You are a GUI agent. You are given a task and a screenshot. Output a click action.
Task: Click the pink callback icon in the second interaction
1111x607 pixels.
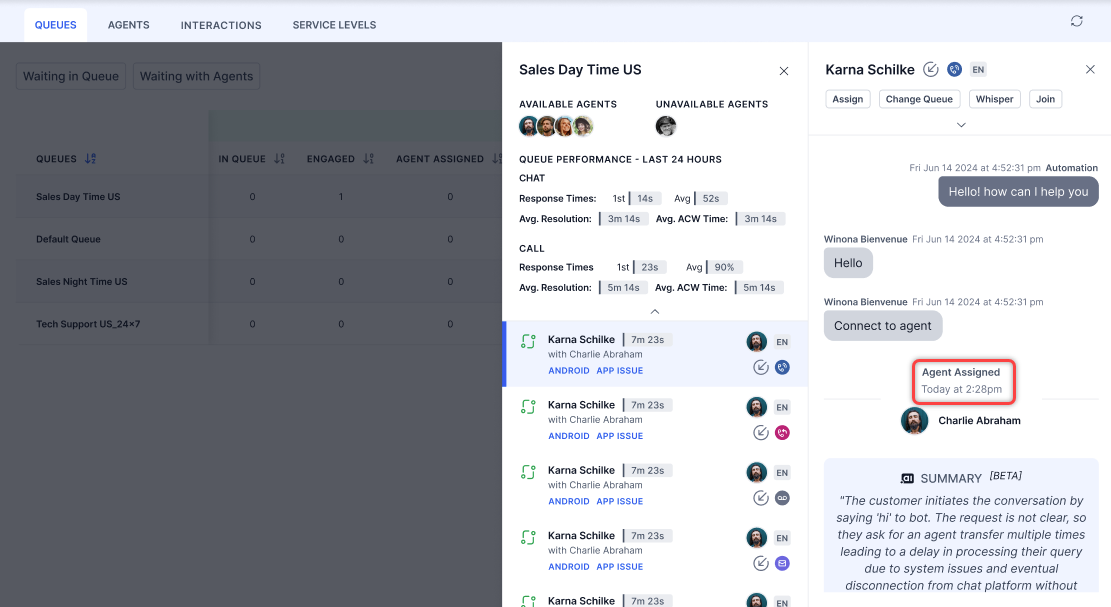coord(782,433)
